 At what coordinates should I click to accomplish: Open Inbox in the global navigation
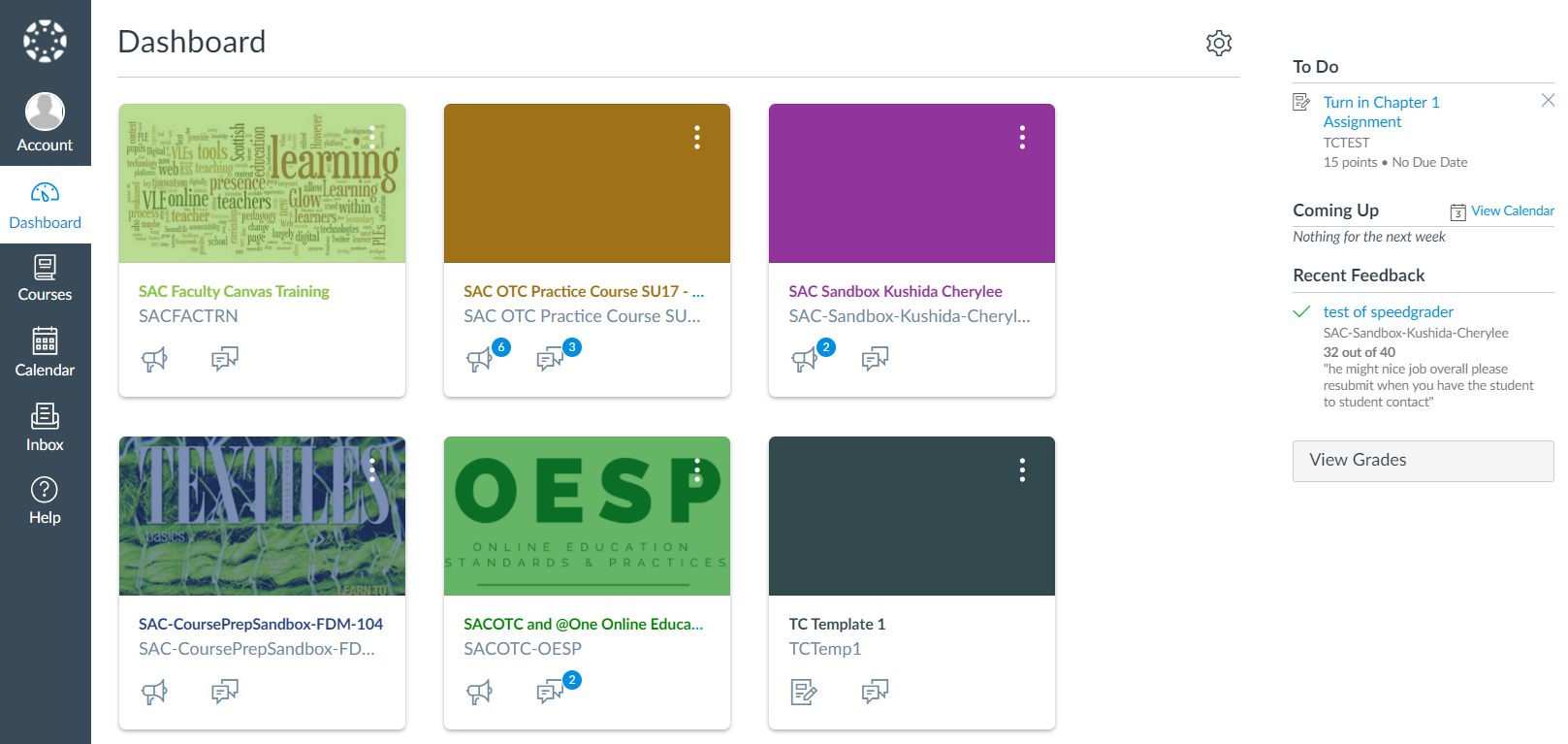click(x=45, y=428)
